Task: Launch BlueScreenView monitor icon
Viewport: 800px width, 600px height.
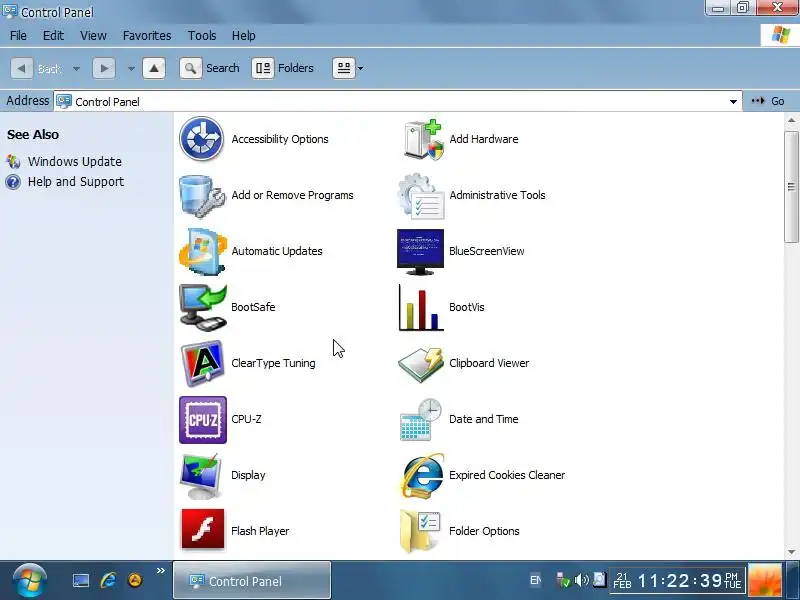Action: tap(420, 252)
